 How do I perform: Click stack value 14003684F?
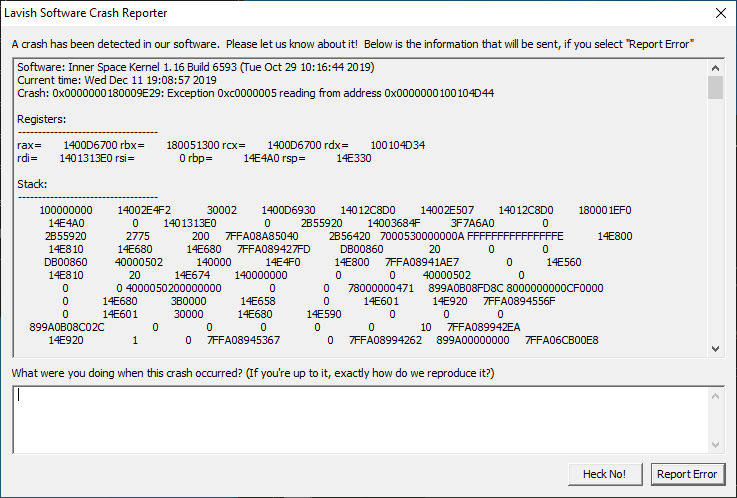click(394, 223)
